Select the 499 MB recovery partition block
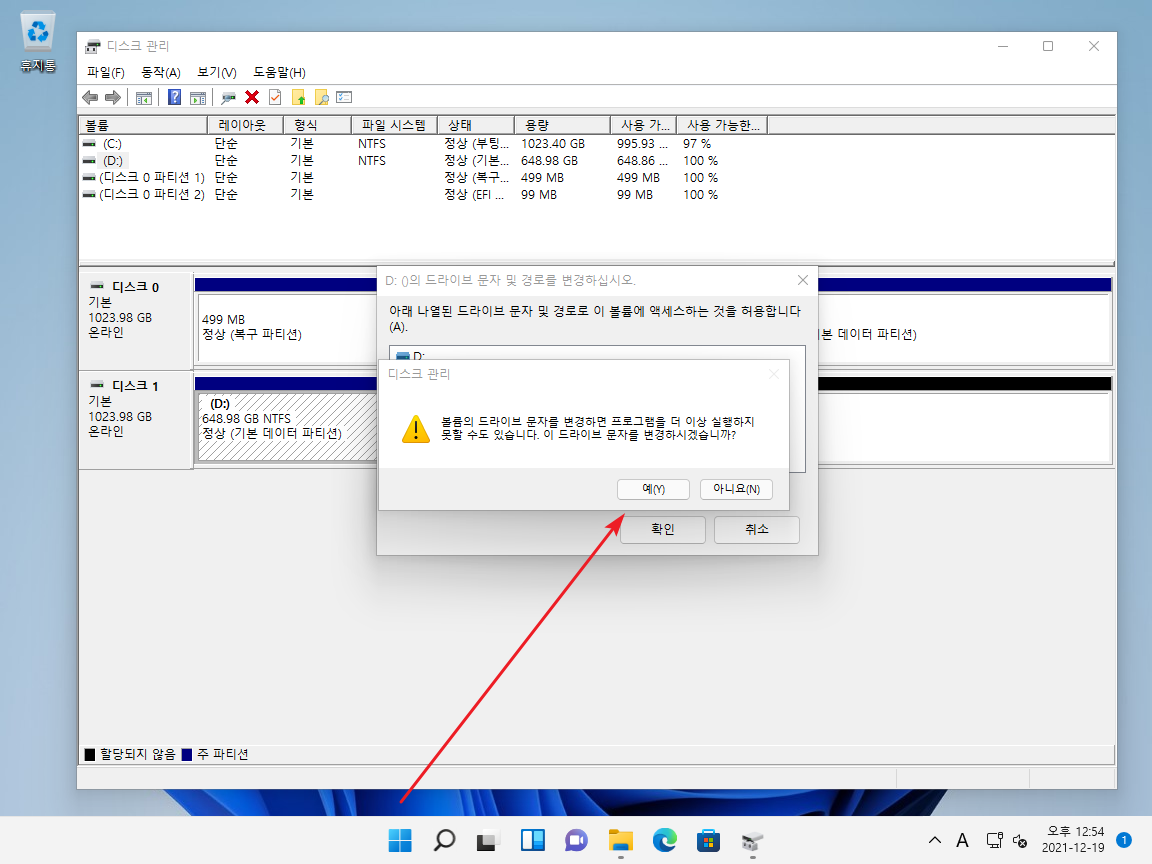The width and height of the screenshot is (1152, 864). [287, 327]
